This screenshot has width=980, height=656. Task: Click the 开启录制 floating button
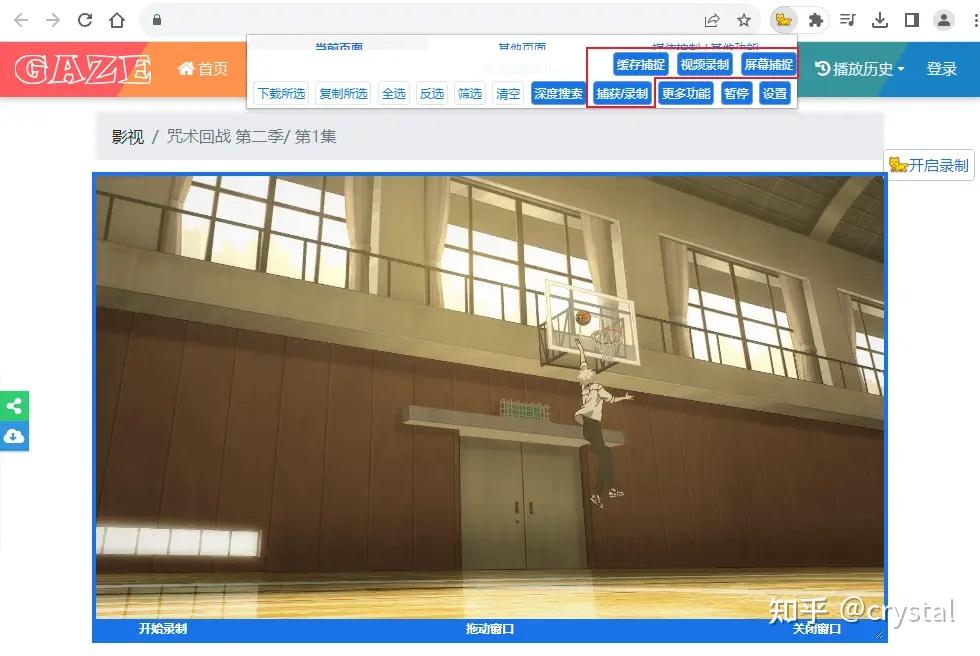click(929, 165)
